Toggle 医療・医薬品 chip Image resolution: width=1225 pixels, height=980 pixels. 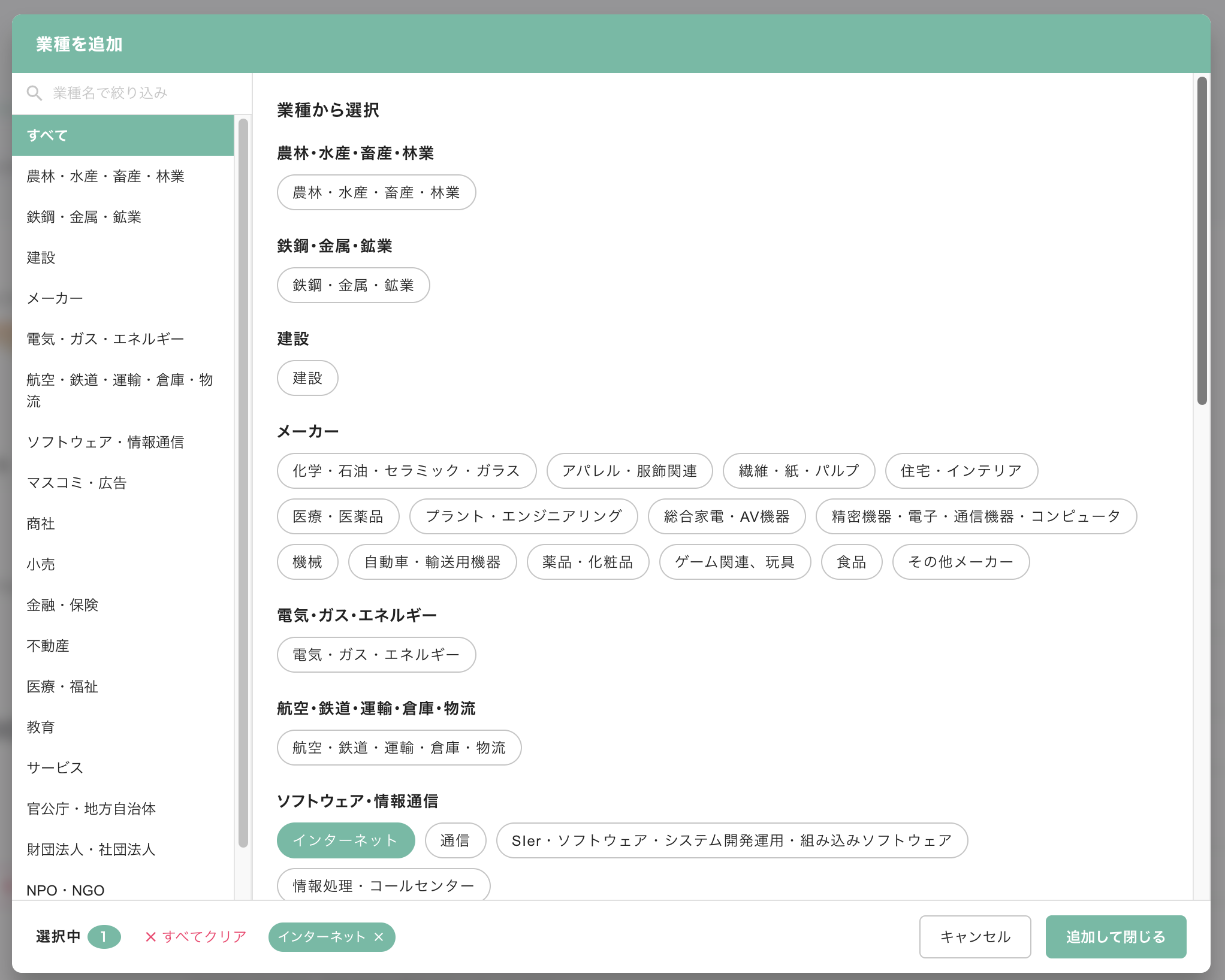point(338,516)
